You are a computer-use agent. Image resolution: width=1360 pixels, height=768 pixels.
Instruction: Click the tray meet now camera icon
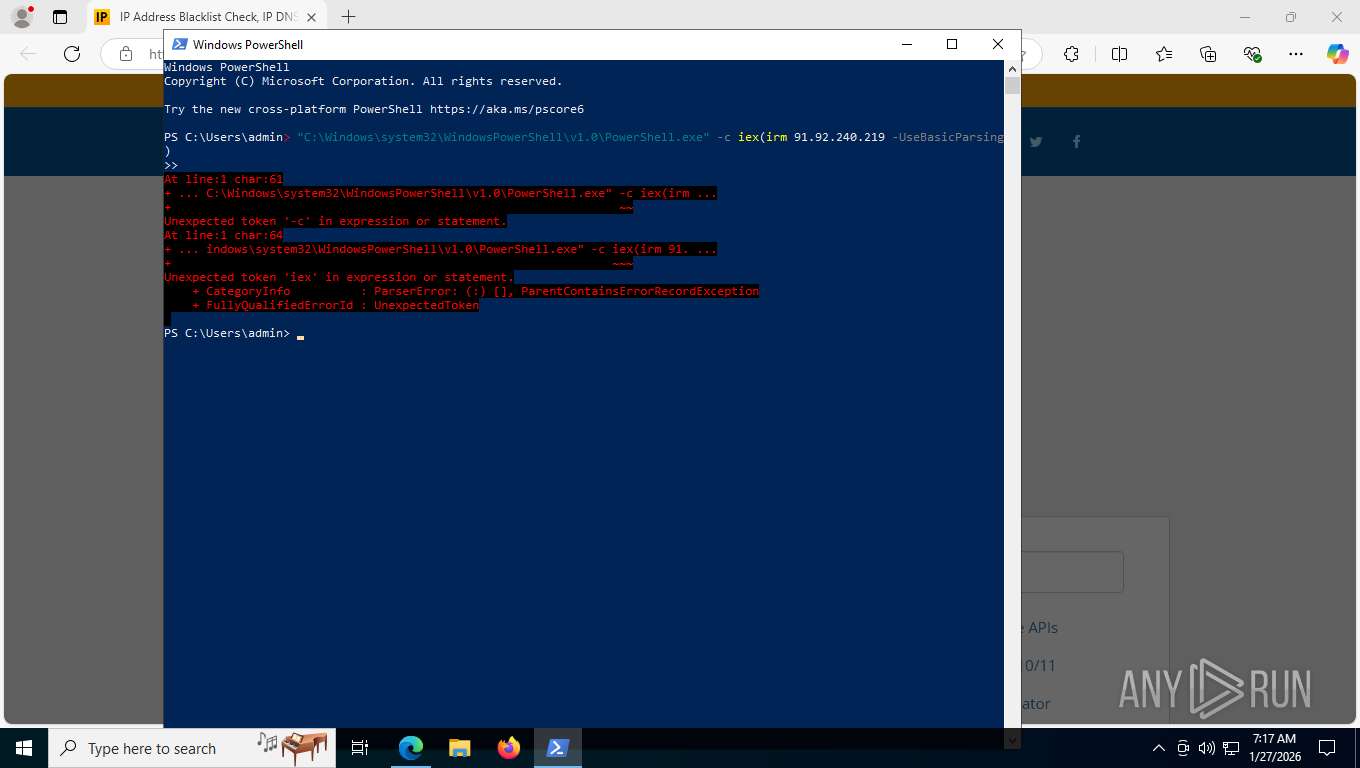tap(1183, 748)
